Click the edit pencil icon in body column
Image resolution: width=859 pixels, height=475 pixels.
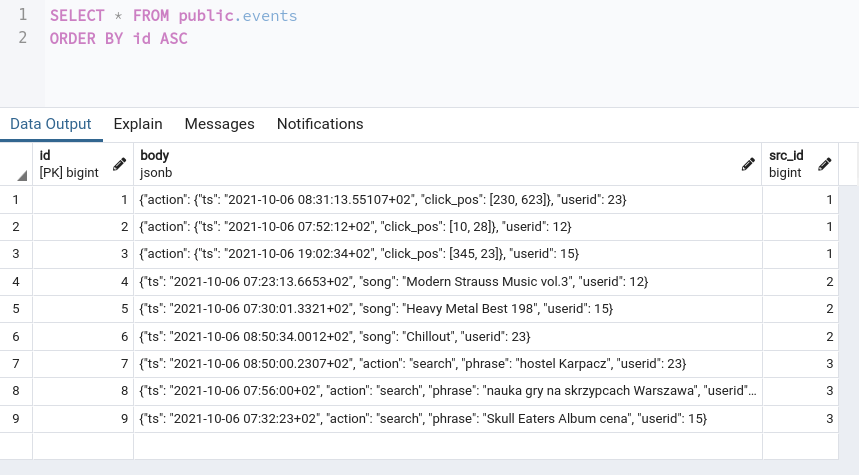(747, 164)
